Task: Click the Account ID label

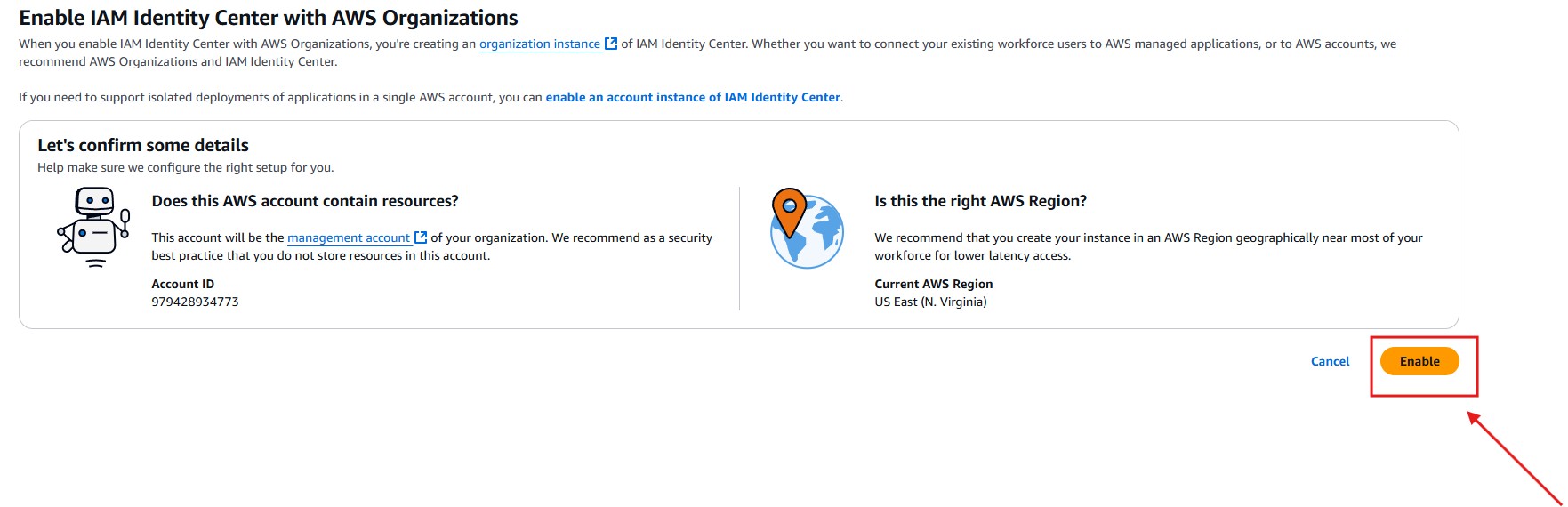Action: tap(182, 284)
